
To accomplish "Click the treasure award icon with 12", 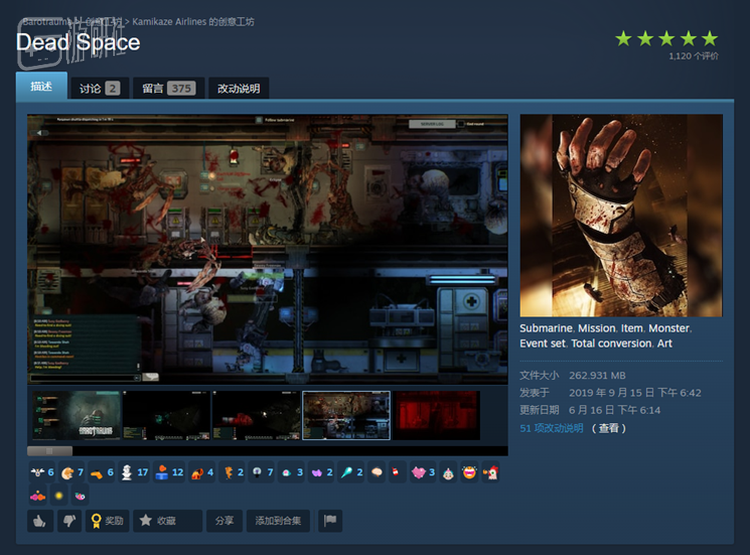I will (x=163, y=472).
